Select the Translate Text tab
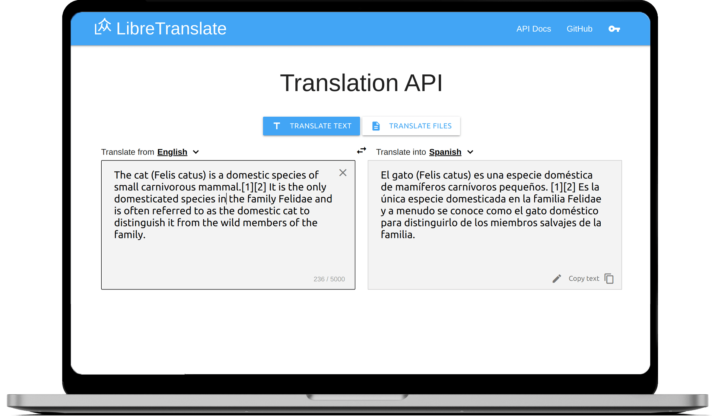The height and width of the screenshot is (417, 715). pyautogui.click(x=311, y=126)
